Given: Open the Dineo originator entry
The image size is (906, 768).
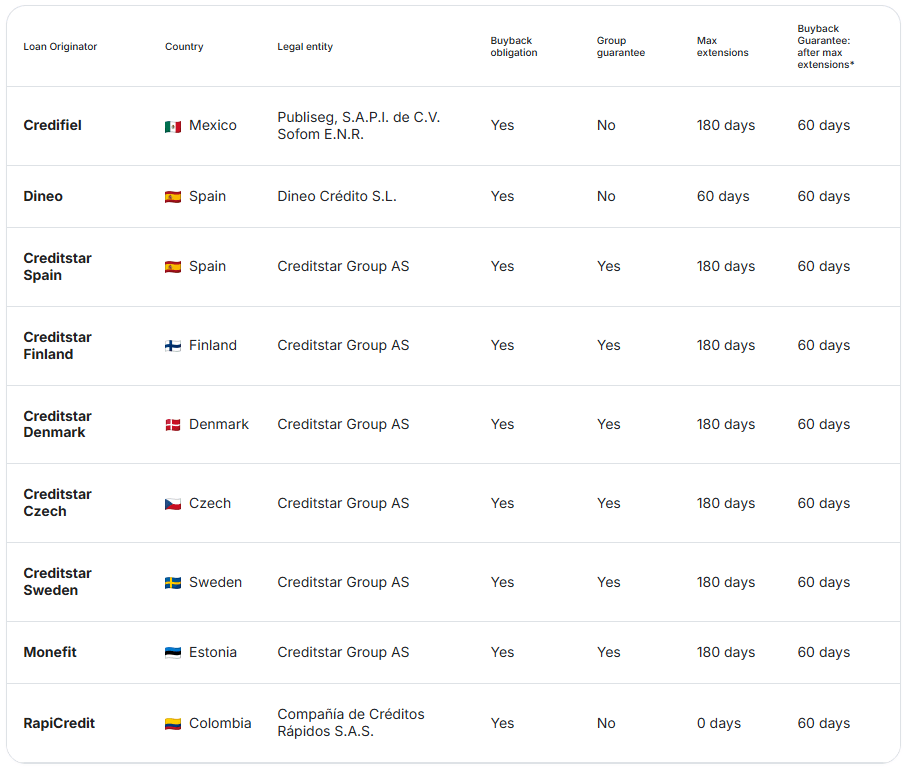Looking at the screenshot, I should point(43,196).
